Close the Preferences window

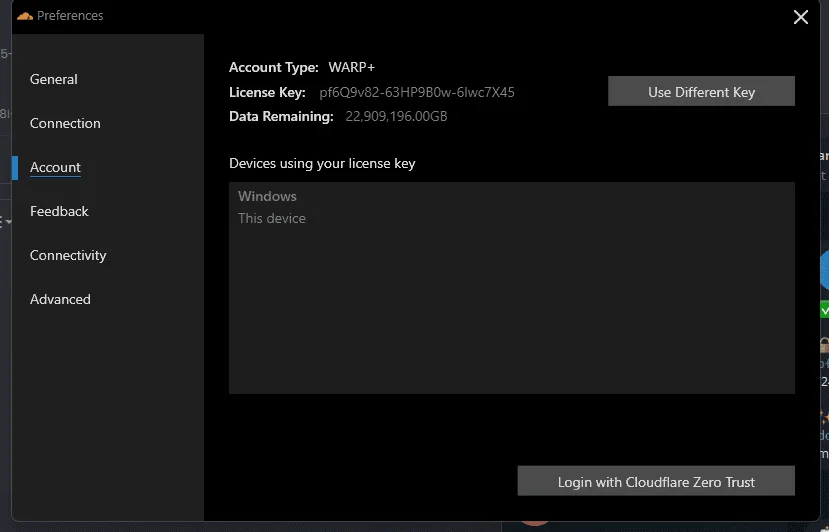[x=800, y=17]
